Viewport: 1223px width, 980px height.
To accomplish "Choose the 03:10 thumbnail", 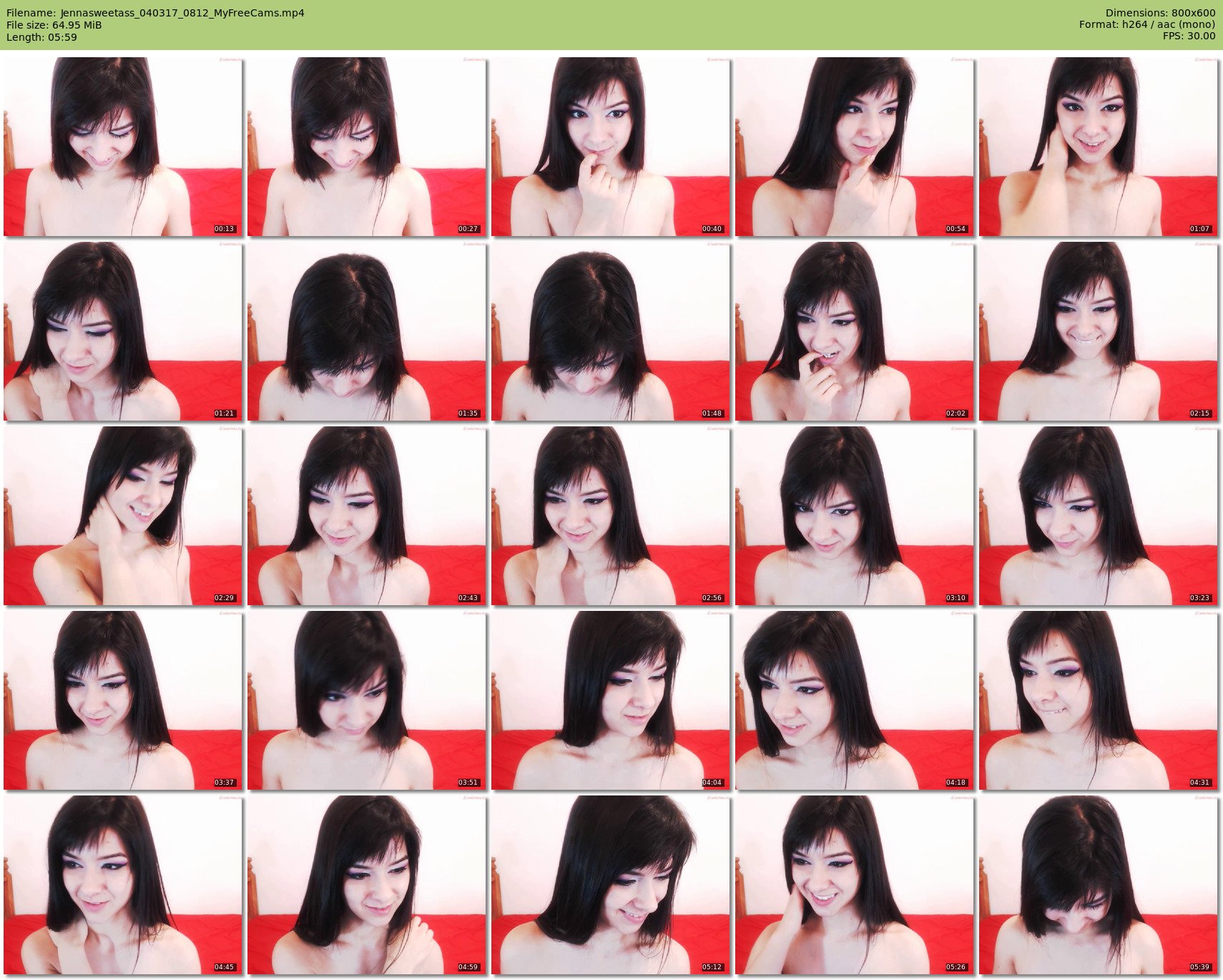I will (855, 516).
